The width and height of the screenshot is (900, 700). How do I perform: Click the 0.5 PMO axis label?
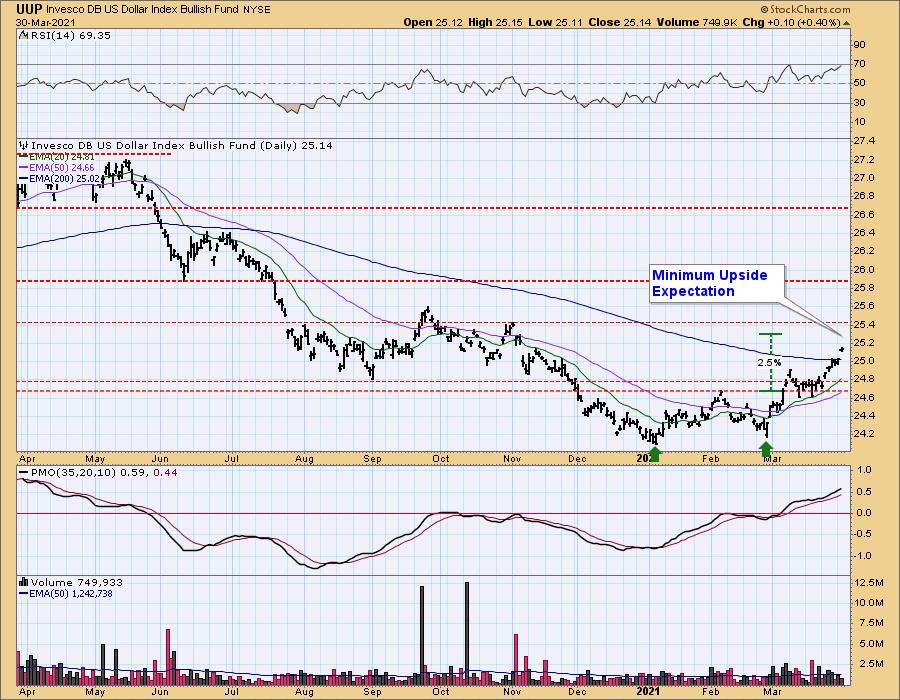pyautogui.click(x=866, y=492)
